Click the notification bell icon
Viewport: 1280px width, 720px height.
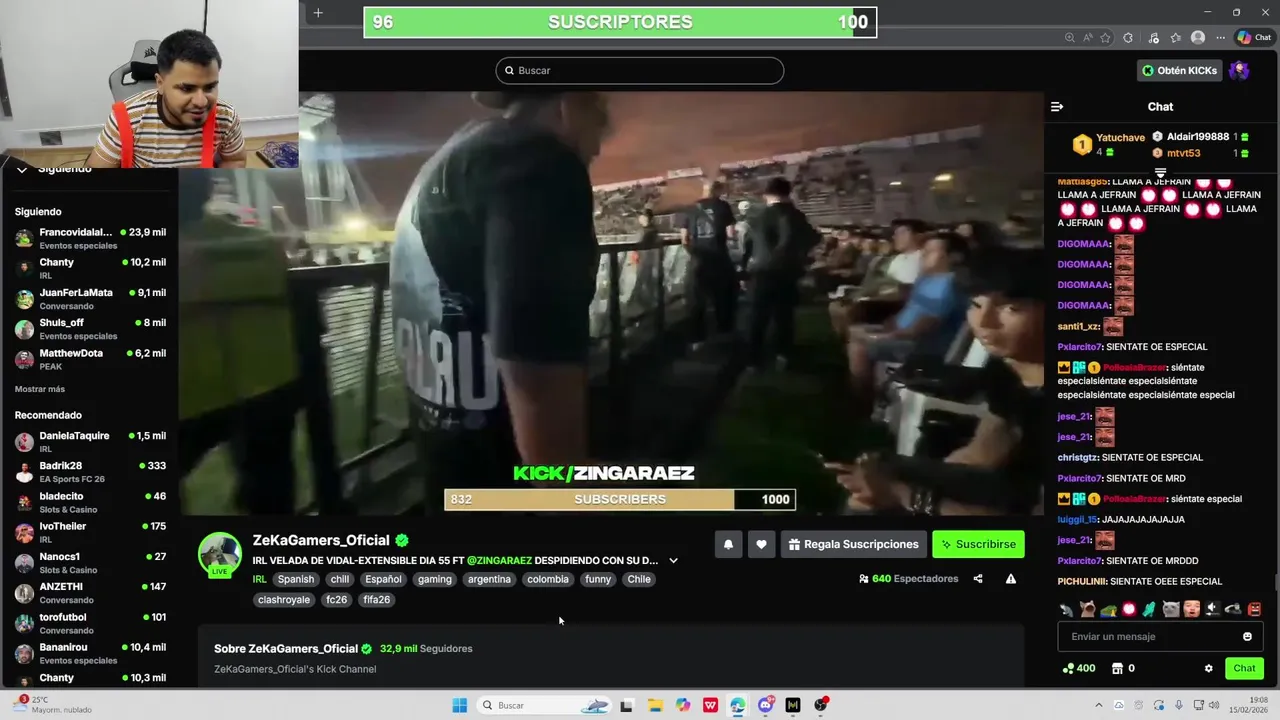[728, 544]
